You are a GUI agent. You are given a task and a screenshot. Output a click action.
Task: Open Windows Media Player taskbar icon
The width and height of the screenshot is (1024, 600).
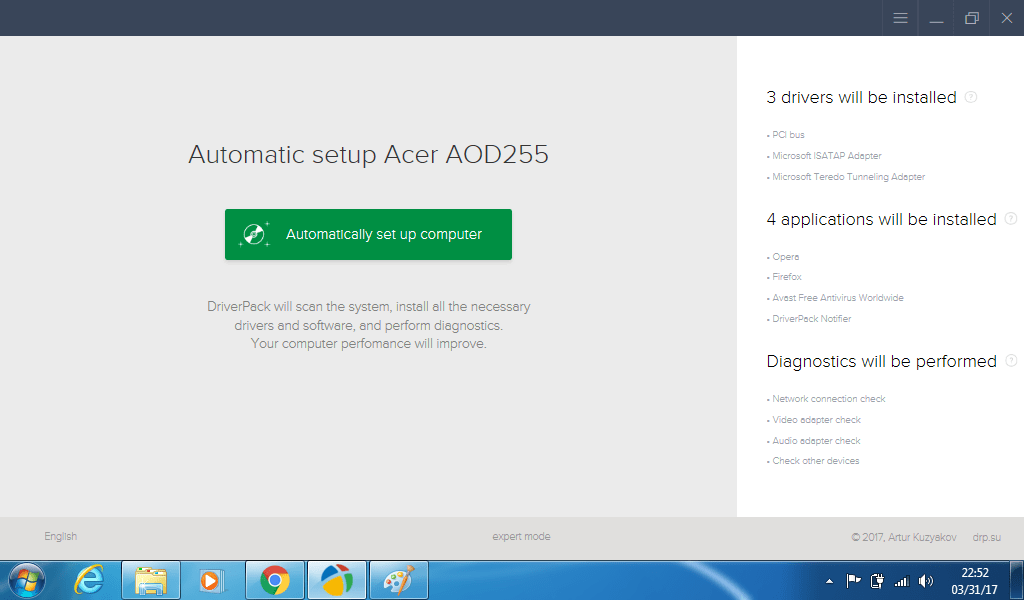pos(212,580)
